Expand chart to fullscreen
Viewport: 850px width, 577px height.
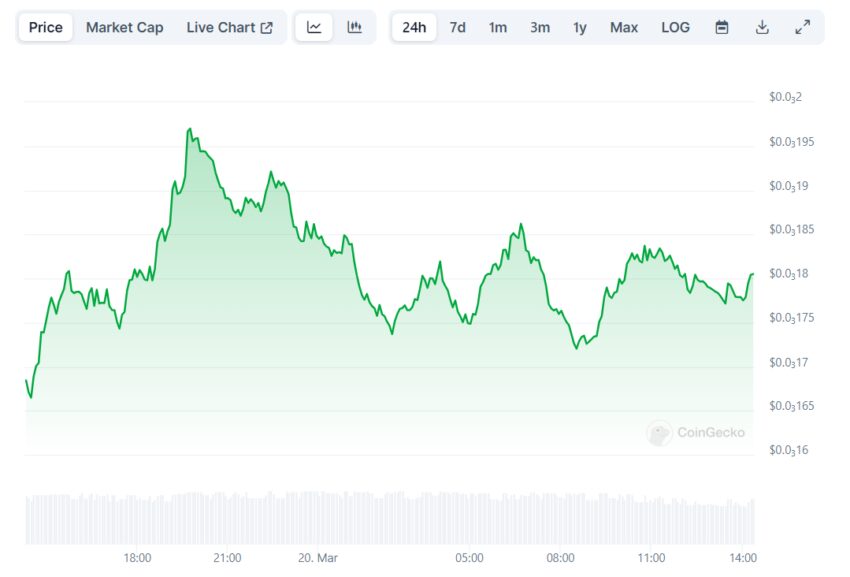(802, 27)
